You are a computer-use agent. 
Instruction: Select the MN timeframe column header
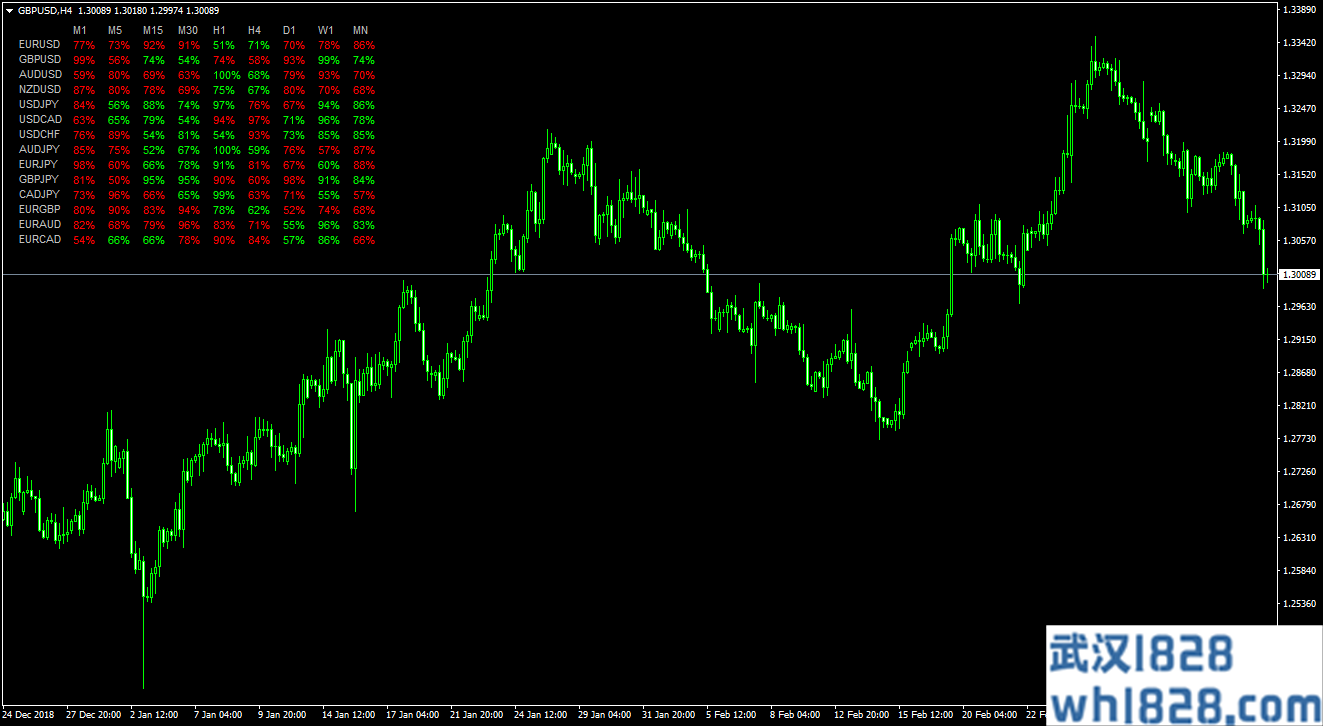point(360,30)
